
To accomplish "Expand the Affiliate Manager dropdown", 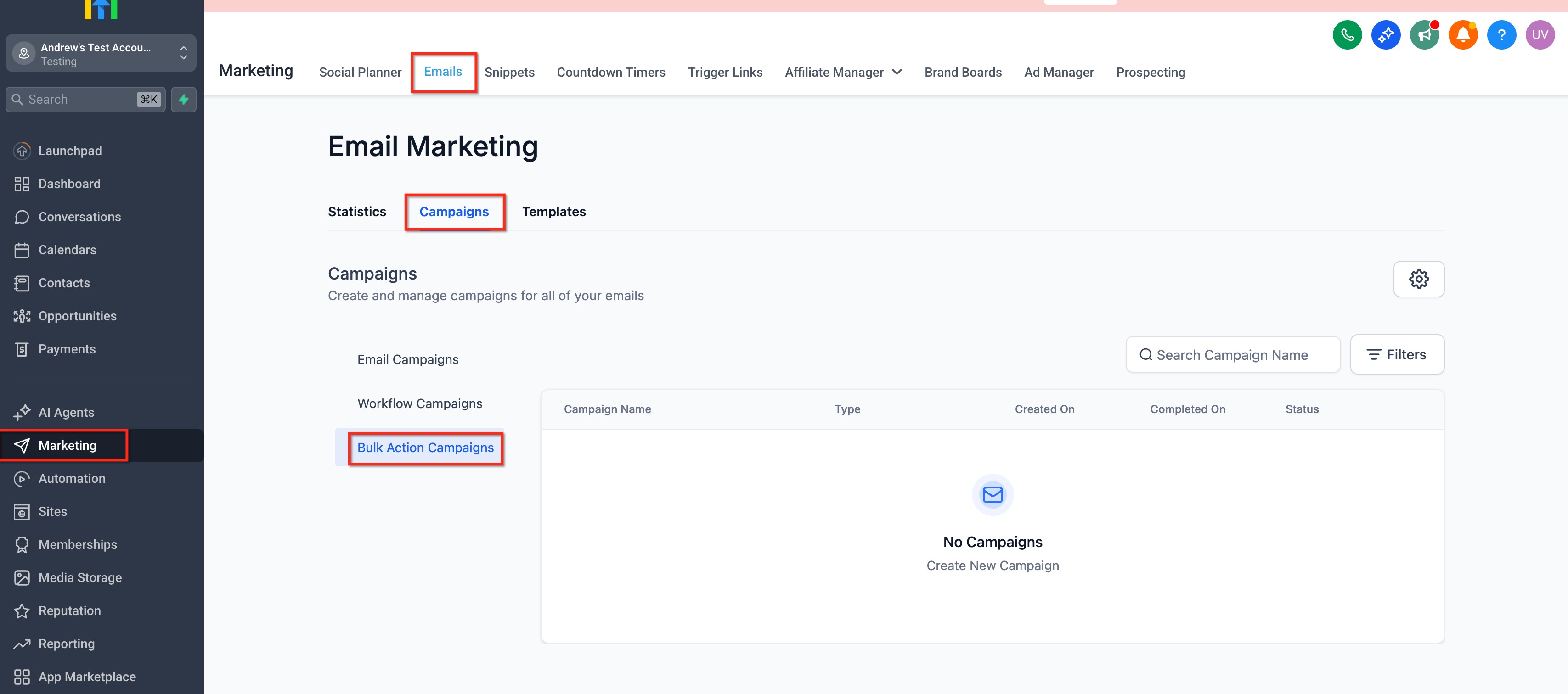I will 843,73.
